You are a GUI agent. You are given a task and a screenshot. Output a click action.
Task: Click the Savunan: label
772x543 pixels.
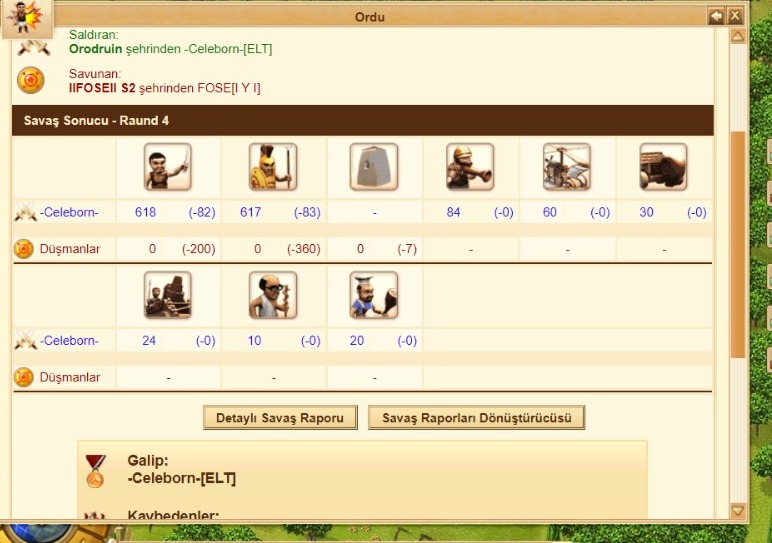pos(95,74)
